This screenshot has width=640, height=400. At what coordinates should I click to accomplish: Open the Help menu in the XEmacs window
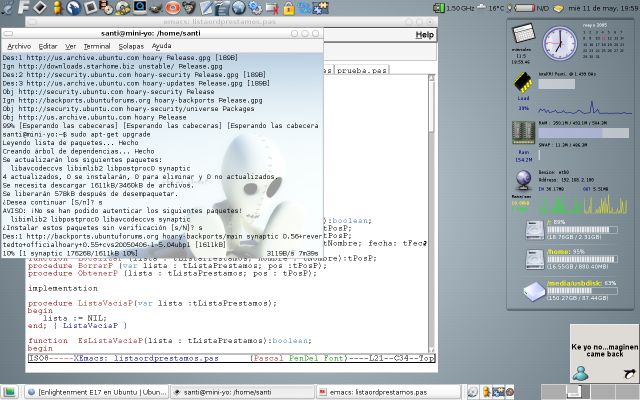[424, 35]
